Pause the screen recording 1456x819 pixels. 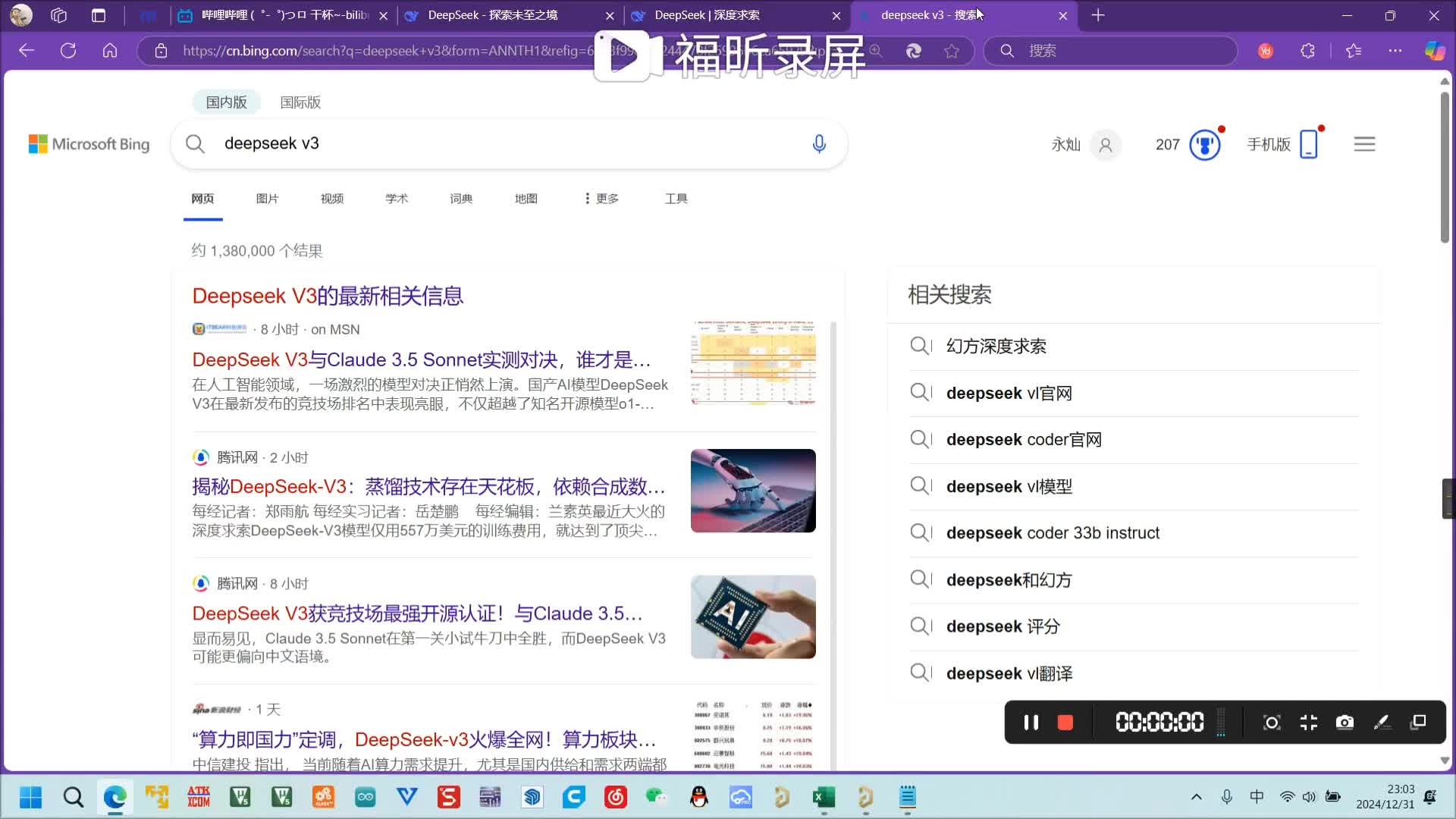(1031, 723)
